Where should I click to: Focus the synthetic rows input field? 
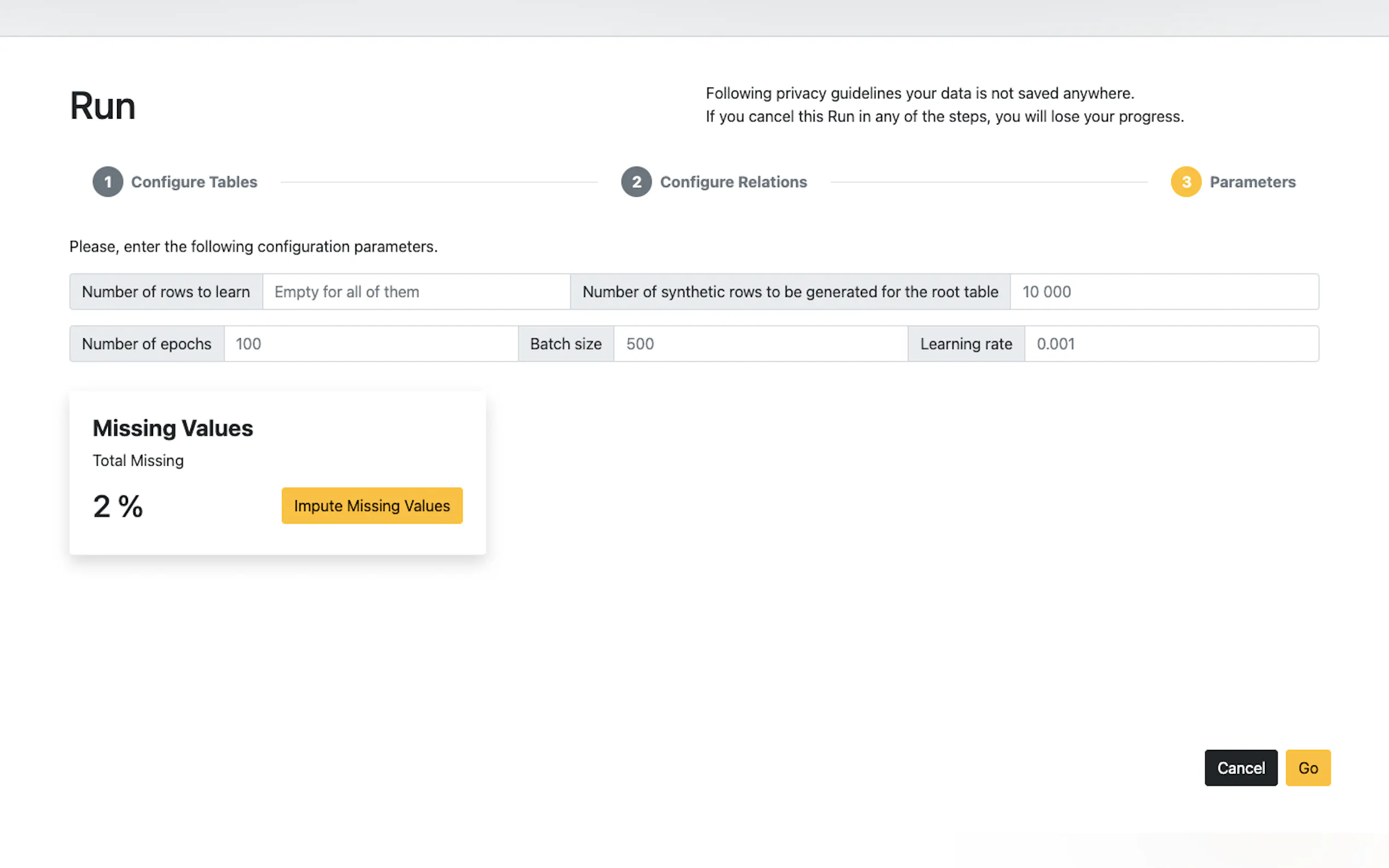click(1163, 292)
